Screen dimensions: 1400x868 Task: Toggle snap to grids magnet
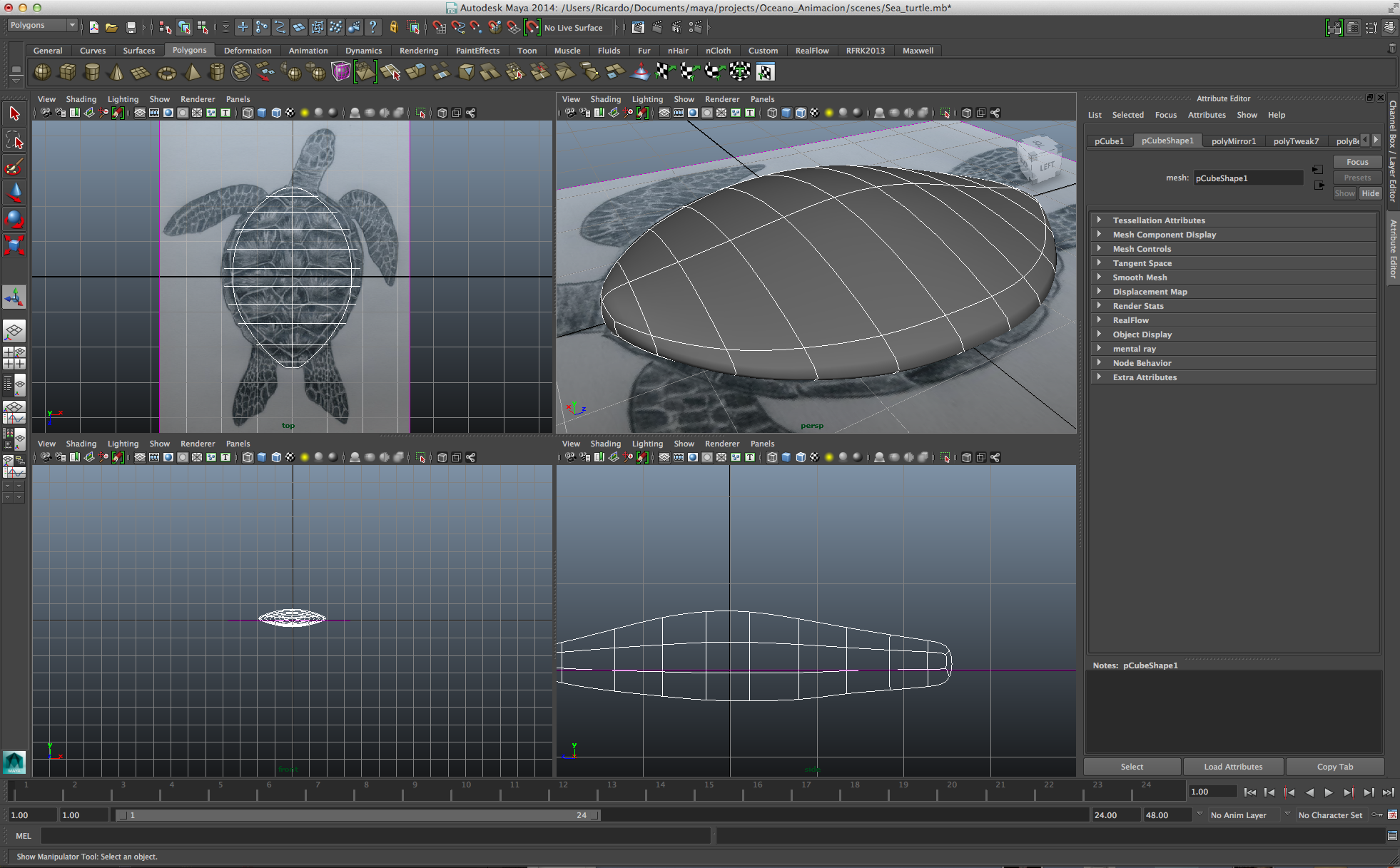click(x=439, y=28)
